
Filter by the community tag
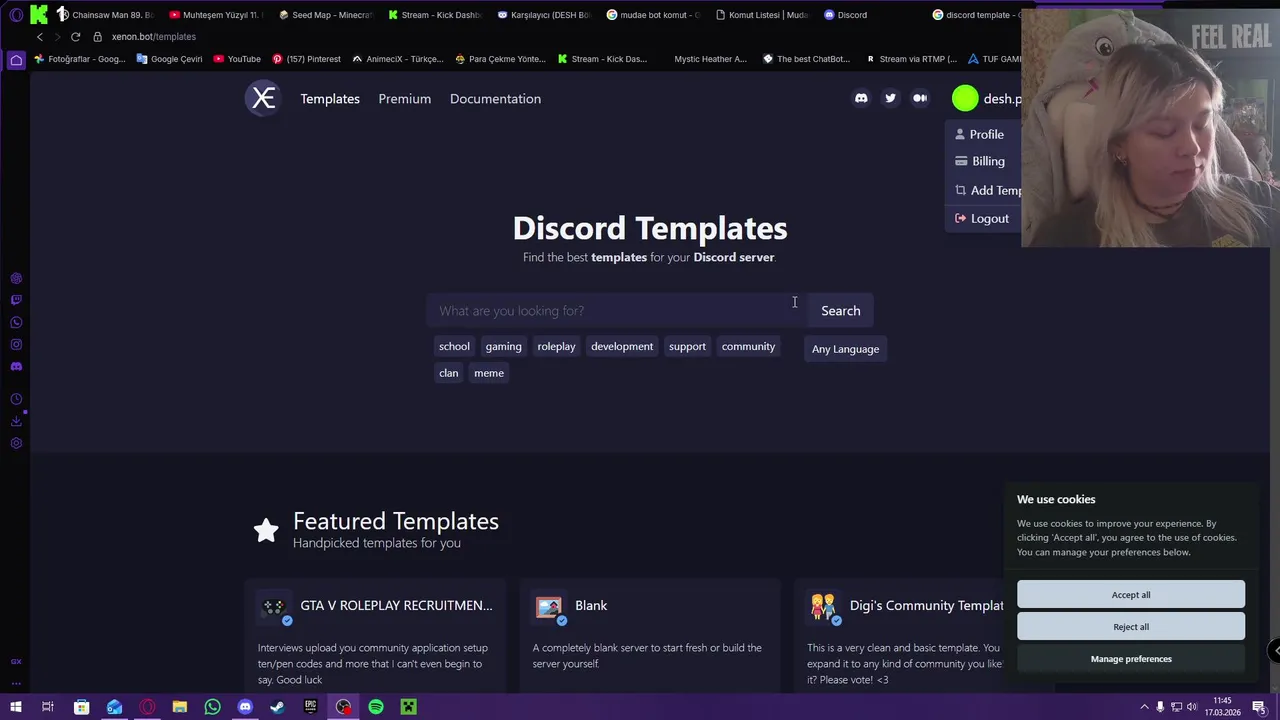(748, 346)
